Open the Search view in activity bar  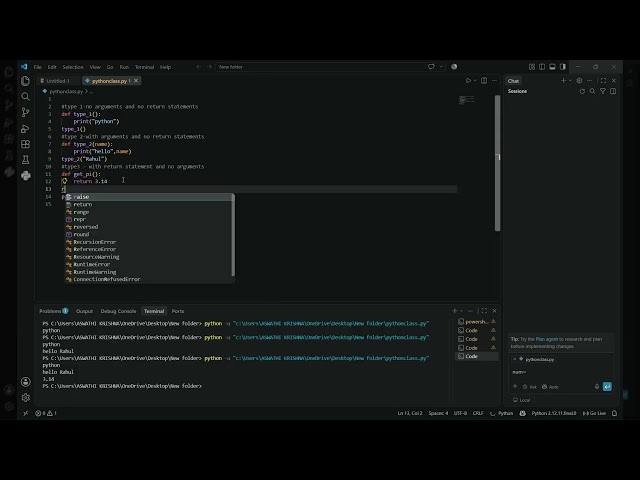[x=25, y=97]
